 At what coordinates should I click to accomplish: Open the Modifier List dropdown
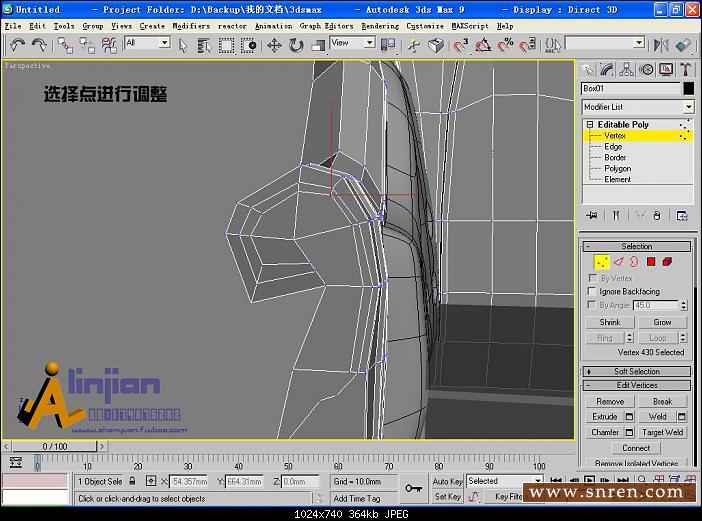click(689, 107)
